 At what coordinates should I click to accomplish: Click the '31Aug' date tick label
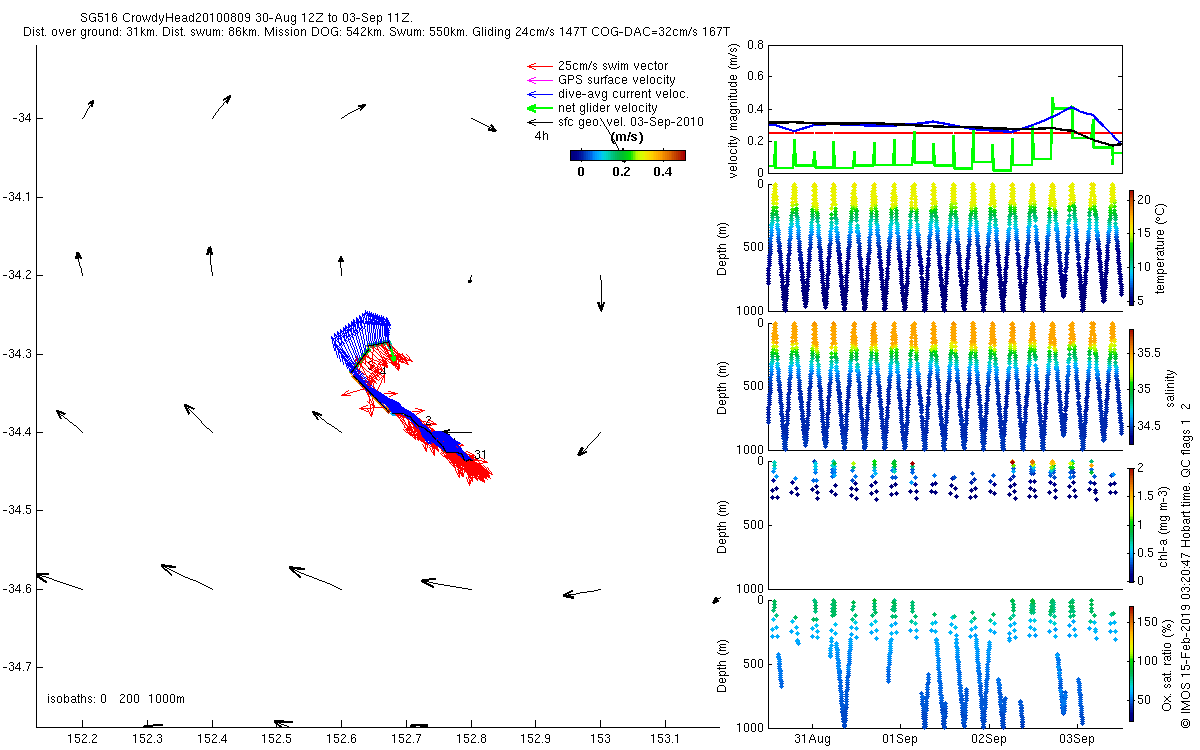pyautogui.click(x=813, y=739)
